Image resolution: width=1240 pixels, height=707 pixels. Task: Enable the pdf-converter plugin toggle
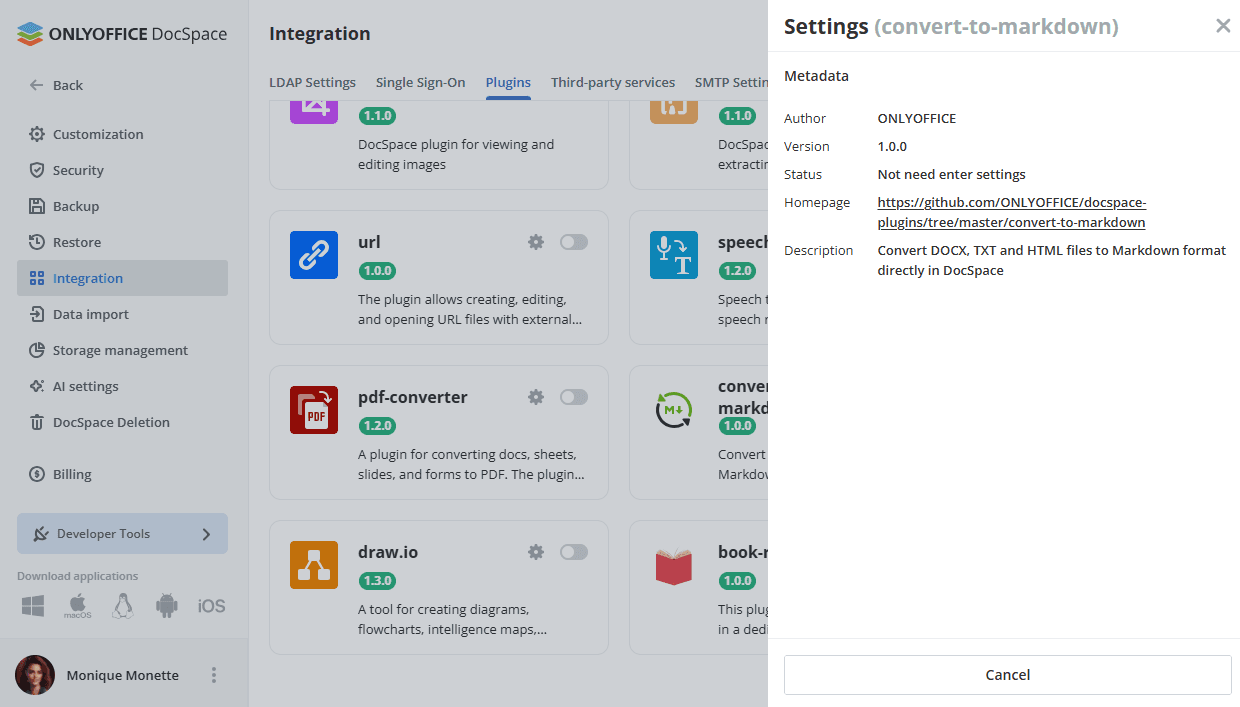(x=574, y=397)
